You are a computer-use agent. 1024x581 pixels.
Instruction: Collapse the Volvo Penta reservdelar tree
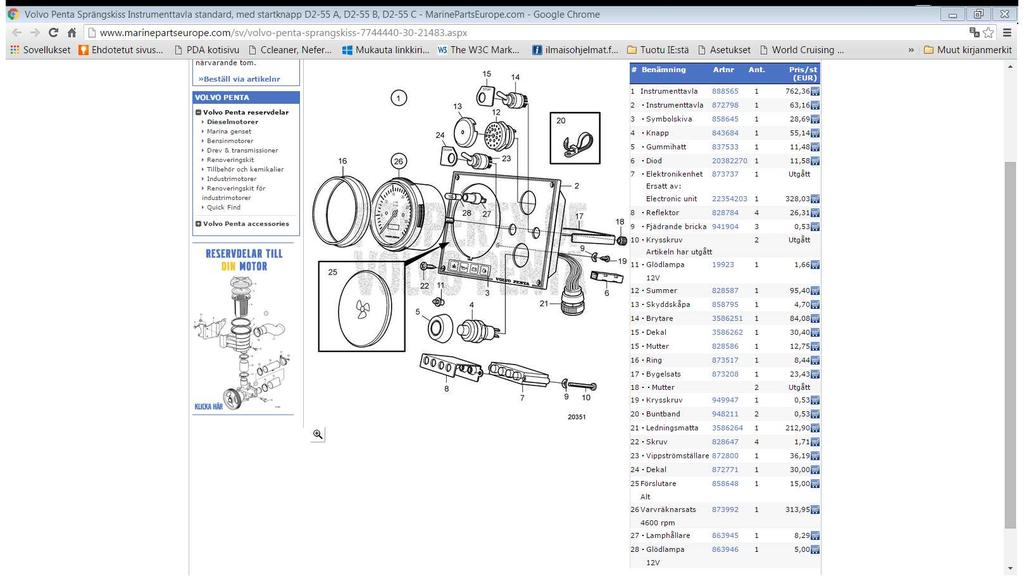pos(199,112)
